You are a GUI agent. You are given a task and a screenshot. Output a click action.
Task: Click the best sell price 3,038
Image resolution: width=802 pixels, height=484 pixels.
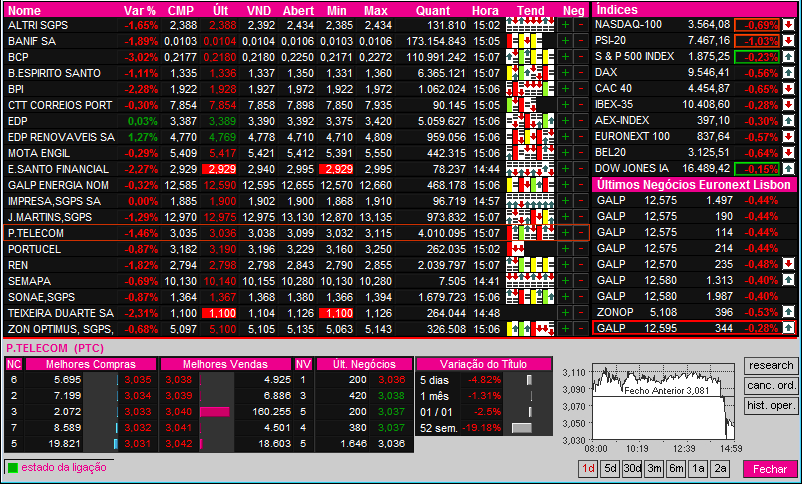[179, 380]
